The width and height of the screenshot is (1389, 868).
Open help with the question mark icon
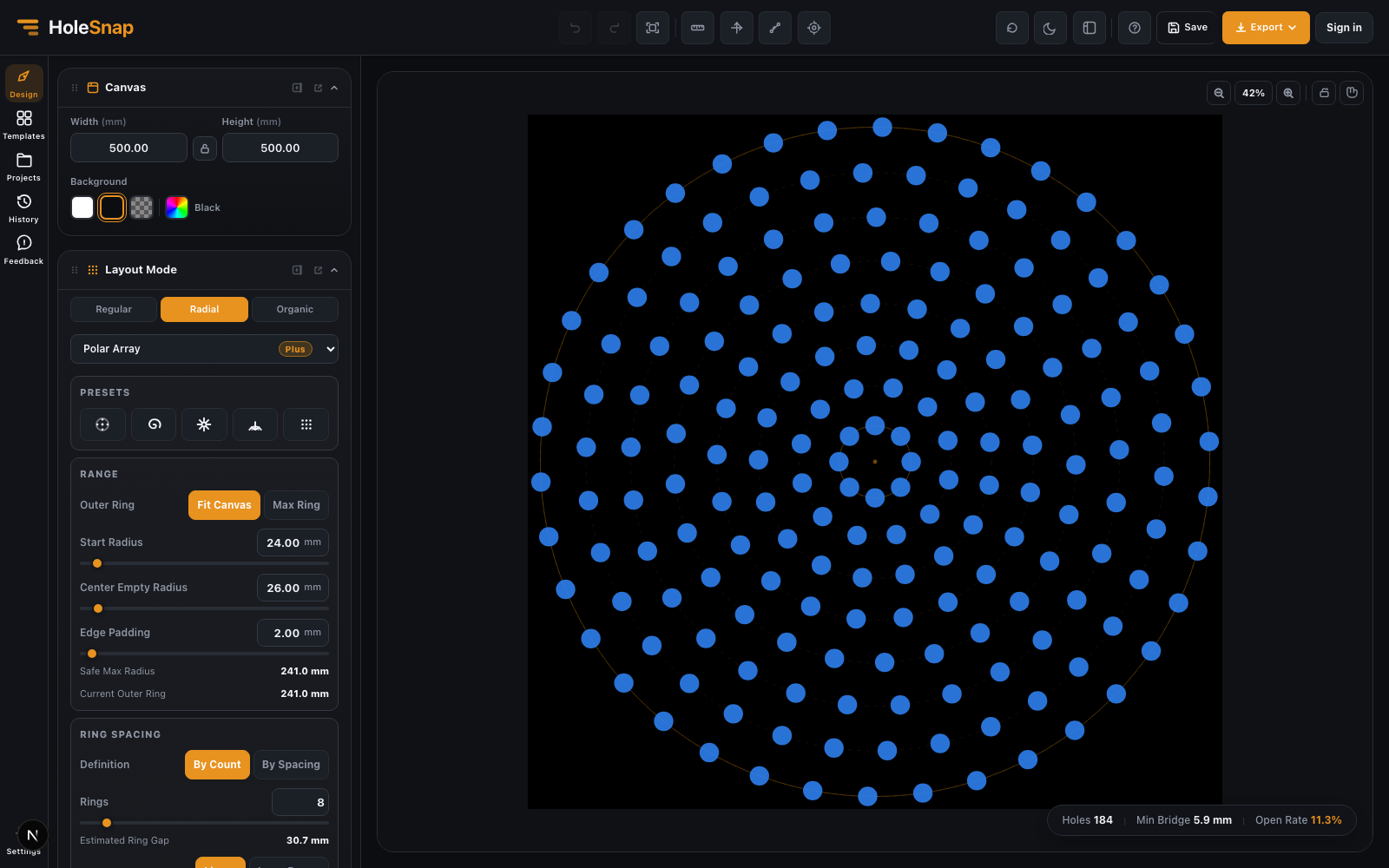pyautogui.click(x=1135, y=28)
